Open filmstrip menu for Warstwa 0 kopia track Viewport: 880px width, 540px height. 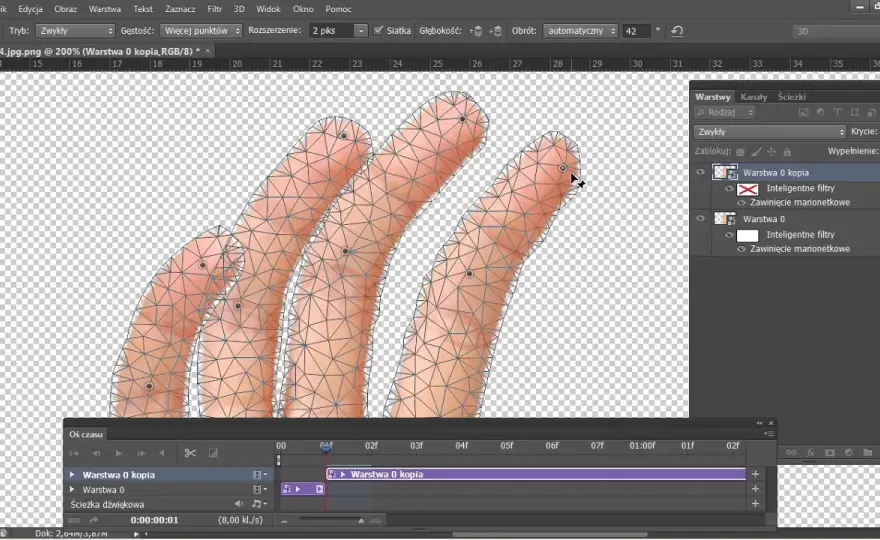point(259,474)
